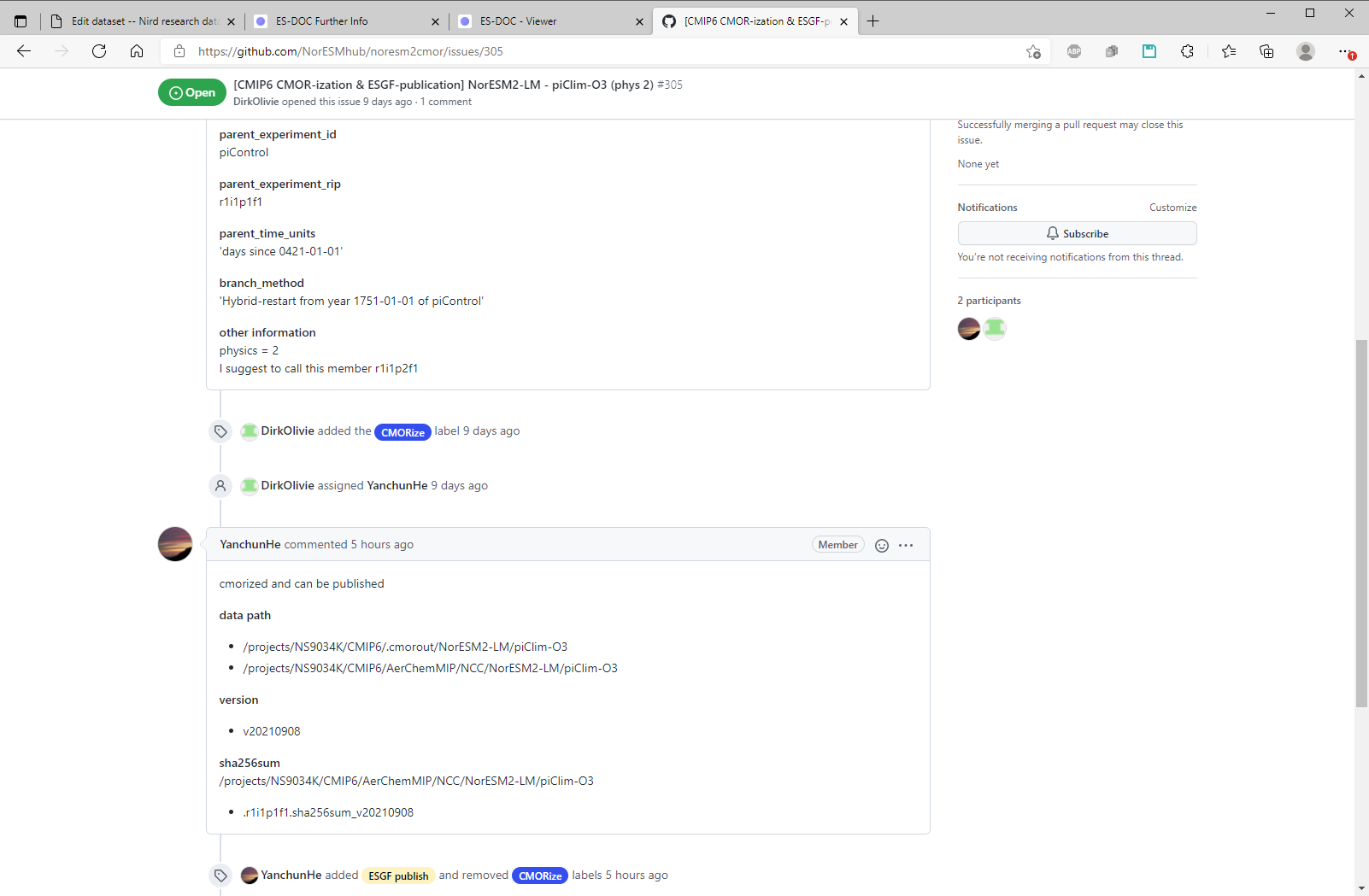Click the browser refresh icon
This screenshot has height=896, width=1369.
pos(99,51)
